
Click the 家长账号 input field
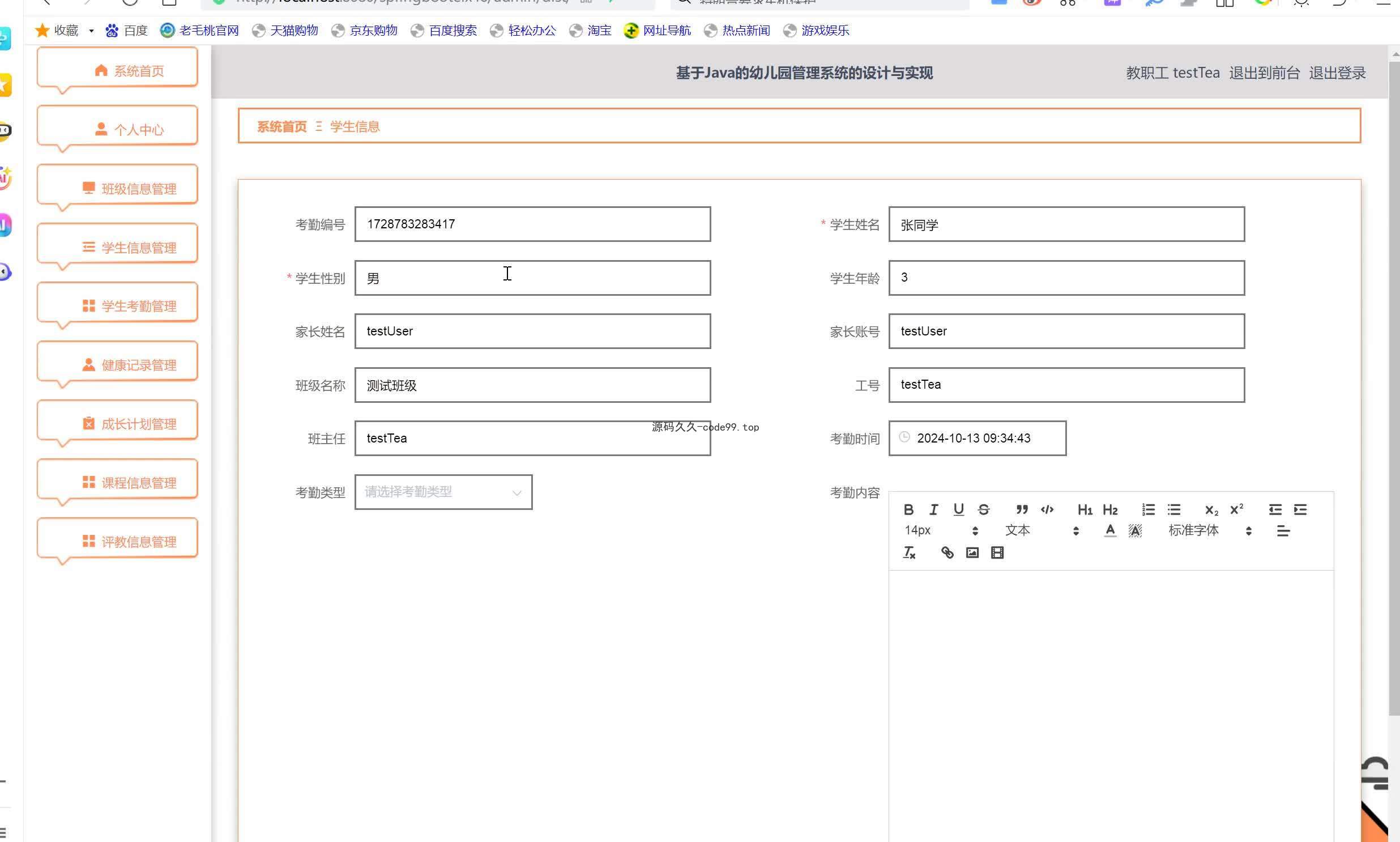pos(1066,331)
